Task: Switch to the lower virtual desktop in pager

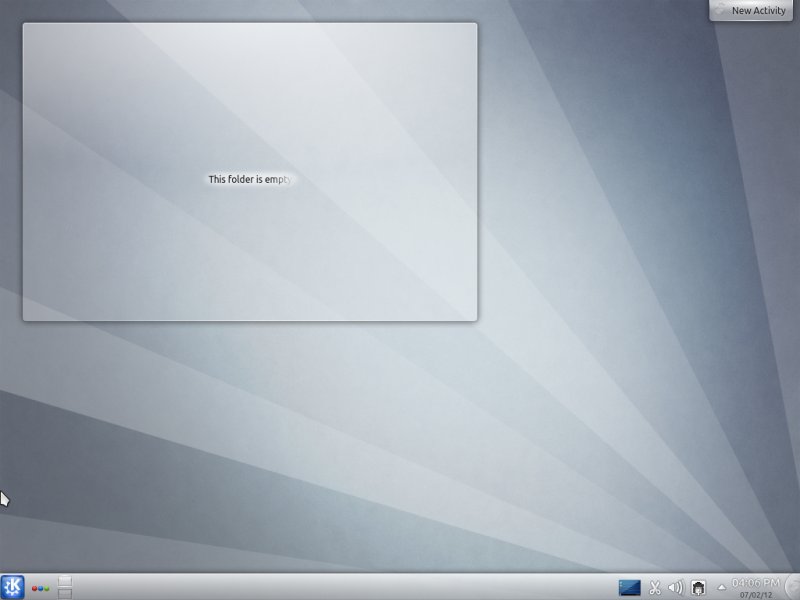Action: 65,593
